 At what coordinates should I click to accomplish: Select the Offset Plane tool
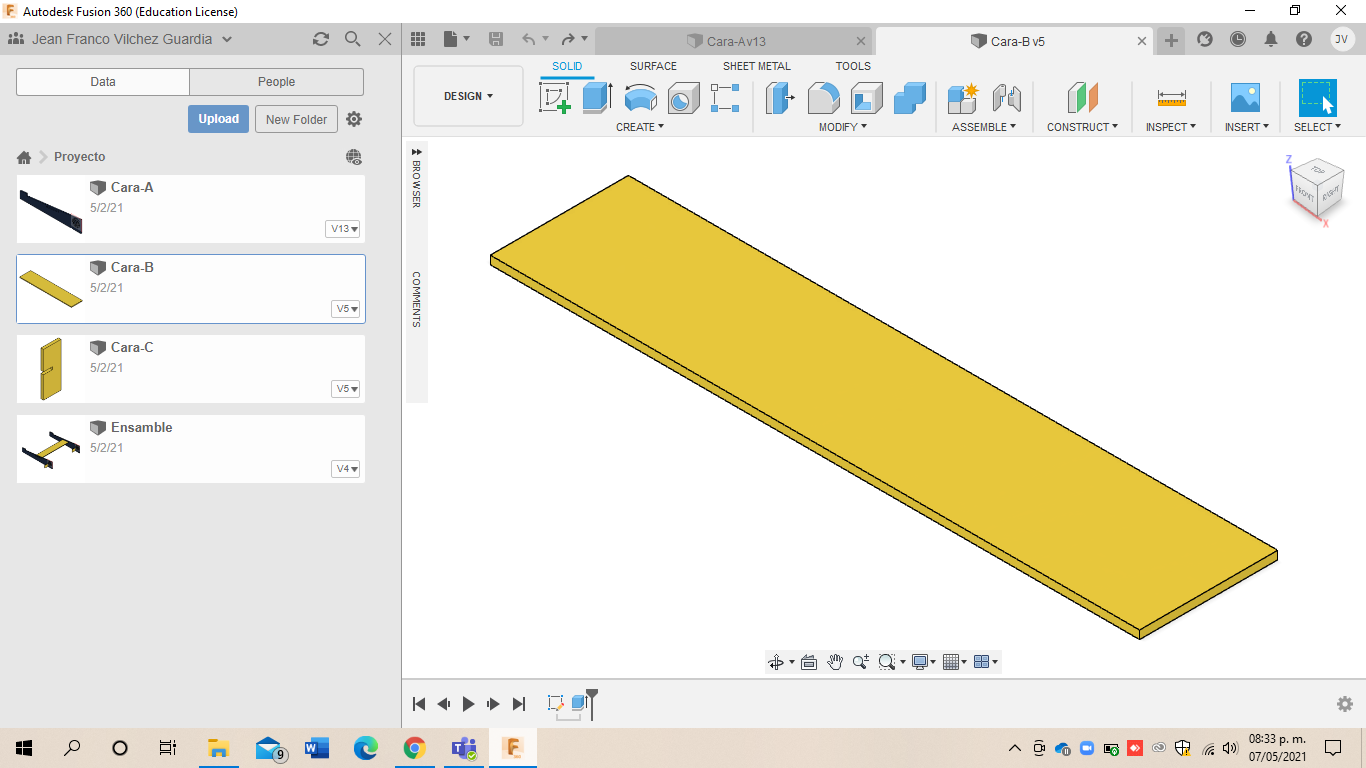(x=1082, y=98)
